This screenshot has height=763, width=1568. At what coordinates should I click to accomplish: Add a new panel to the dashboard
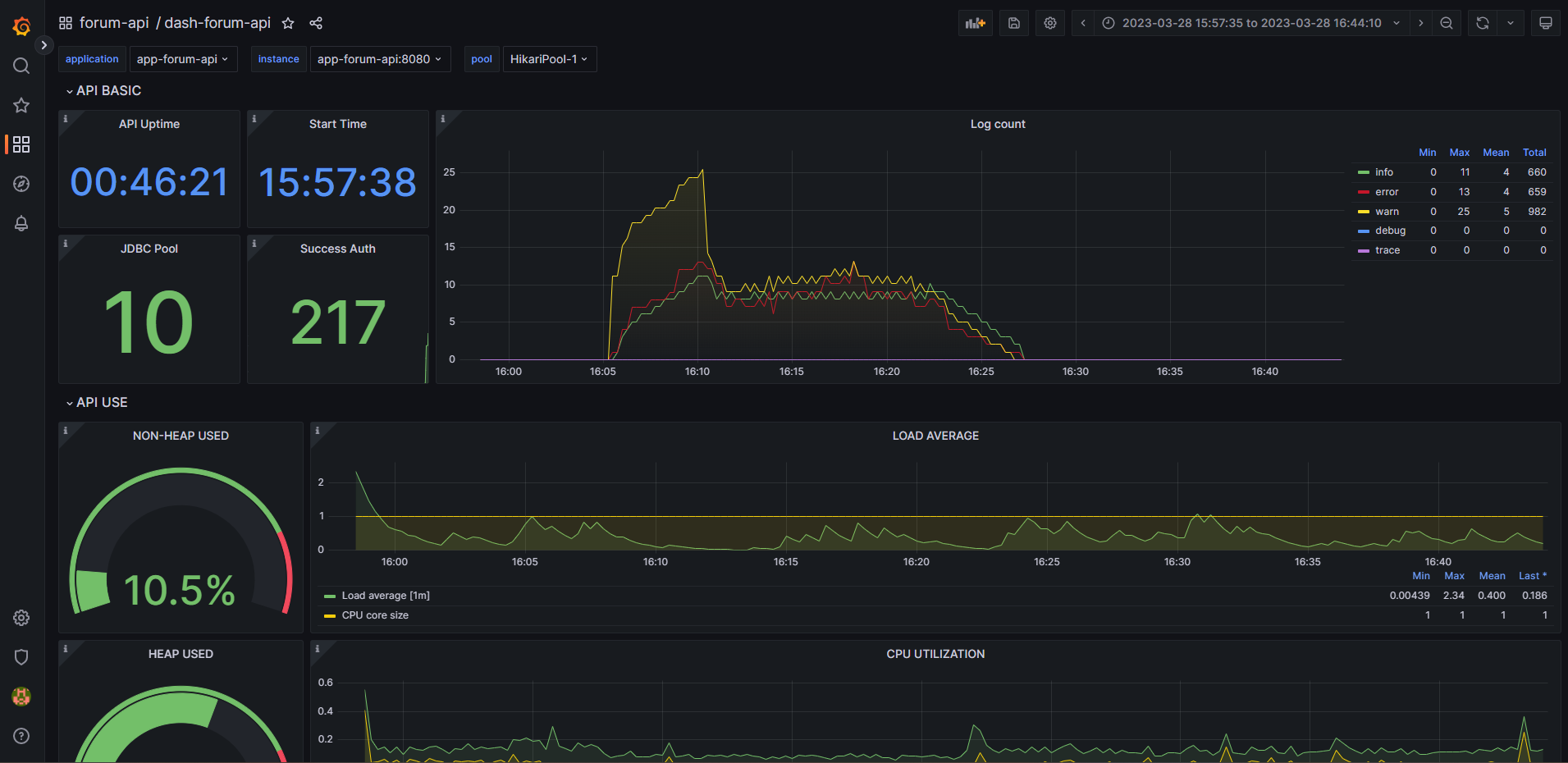pyautogui.click(x=975, y=22)
